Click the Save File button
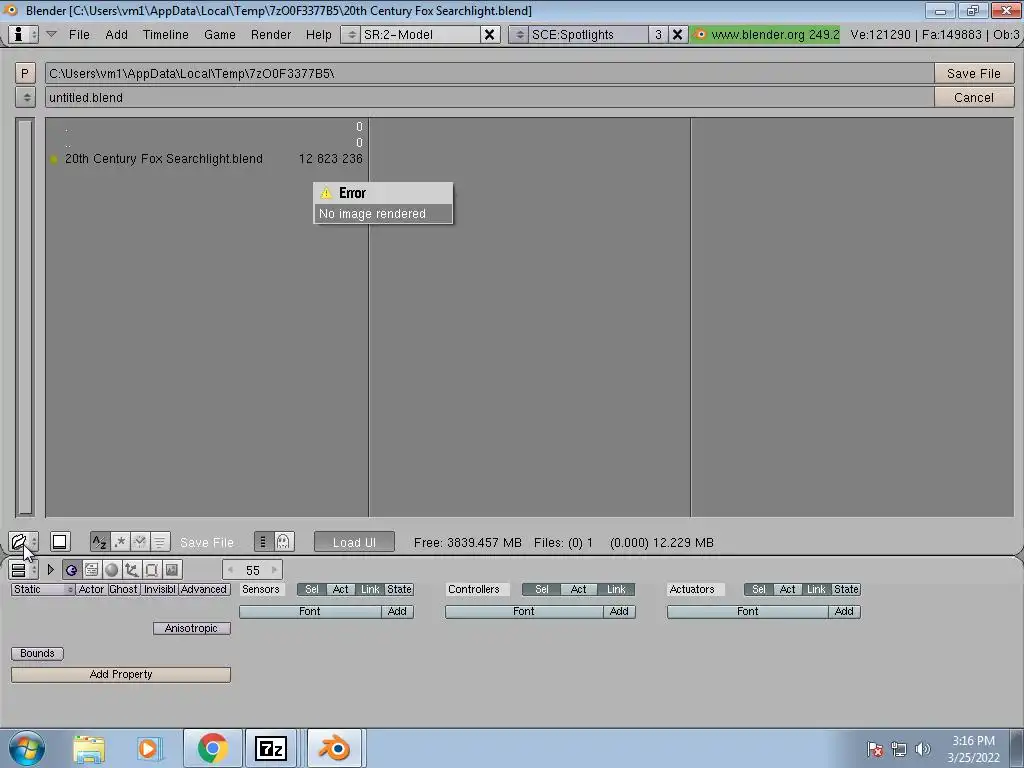The height and width of the screenshot is (768, 1024). (x=974, y=73)
